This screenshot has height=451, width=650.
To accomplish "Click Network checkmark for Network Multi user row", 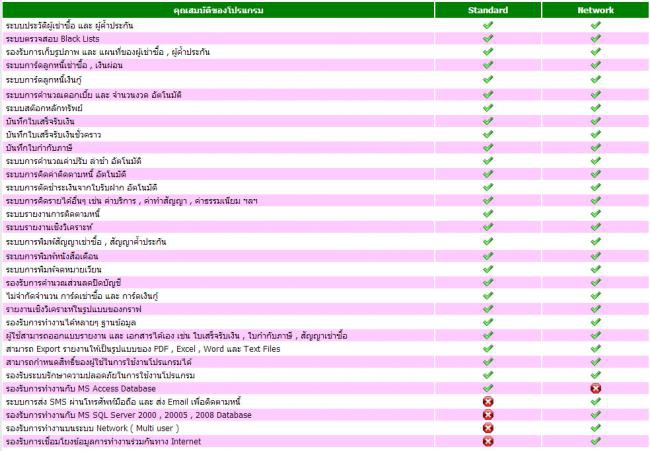I will [596, 428].
